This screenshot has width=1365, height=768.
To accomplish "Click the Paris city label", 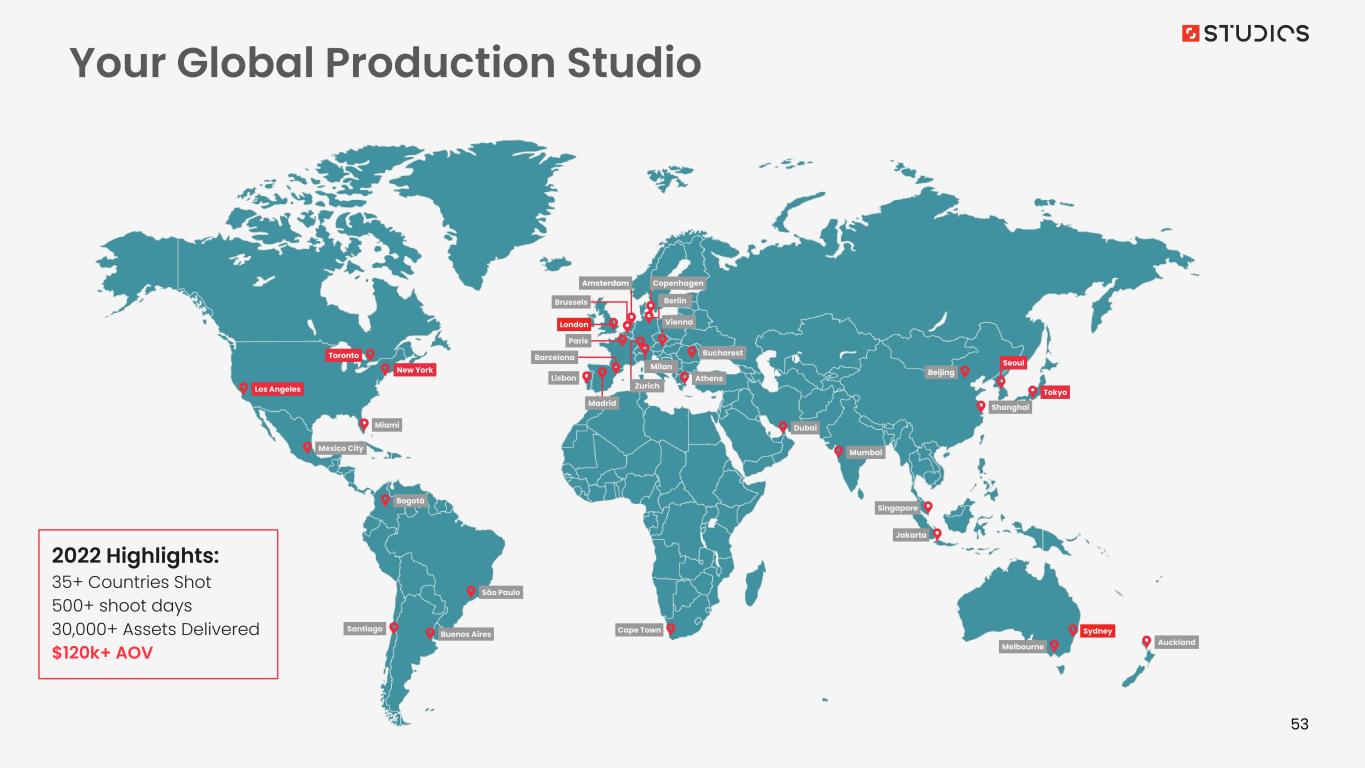I will (x=578, y=341).
